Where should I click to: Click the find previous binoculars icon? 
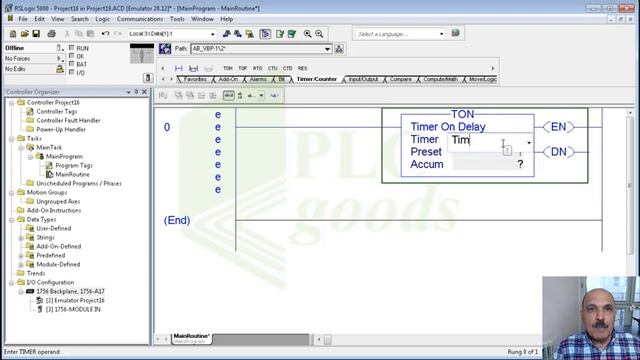point(226,34)
